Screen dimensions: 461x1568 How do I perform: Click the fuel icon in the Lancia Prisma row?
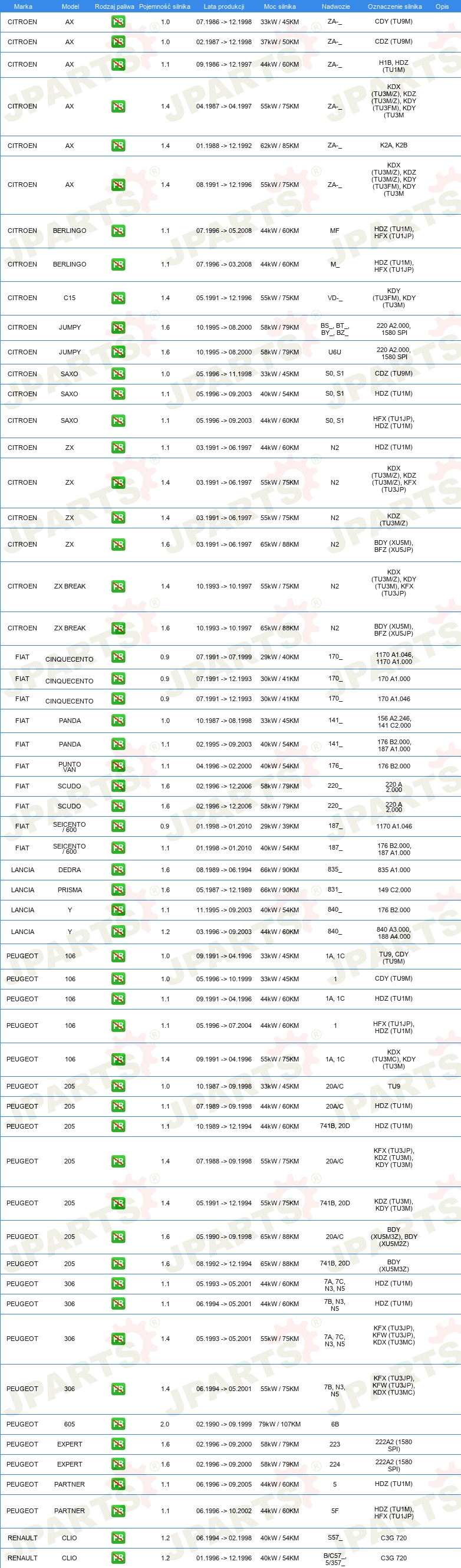pos(118,890)
